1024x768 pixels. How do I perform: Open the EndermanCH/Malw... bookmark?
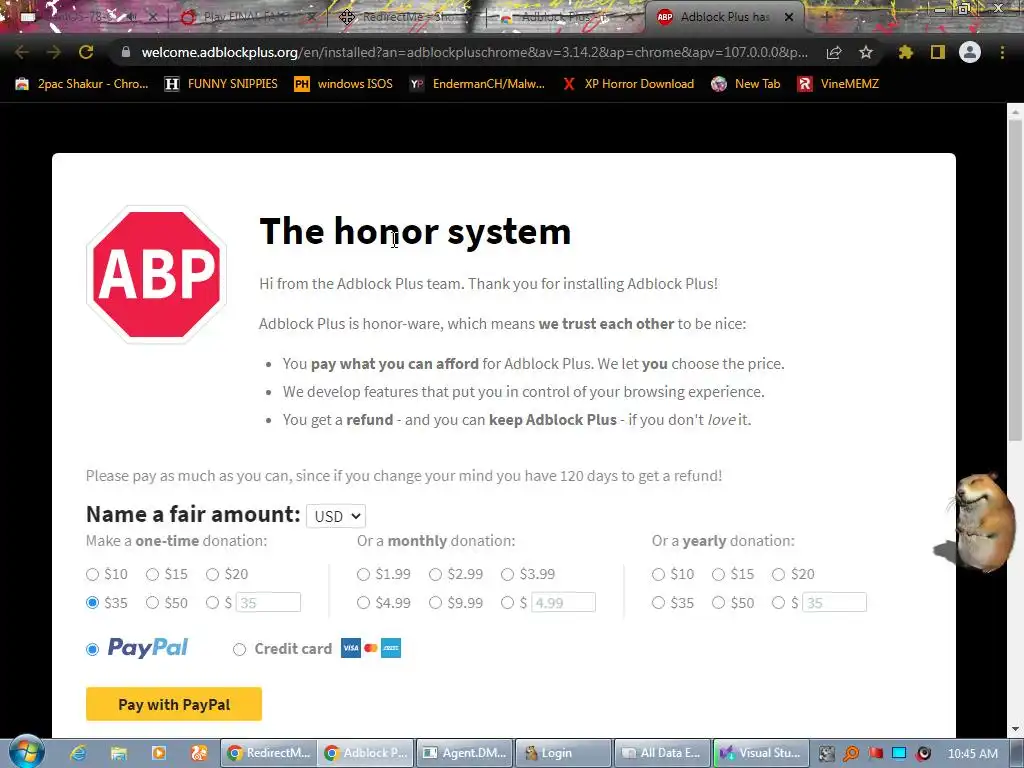(477, 84)
